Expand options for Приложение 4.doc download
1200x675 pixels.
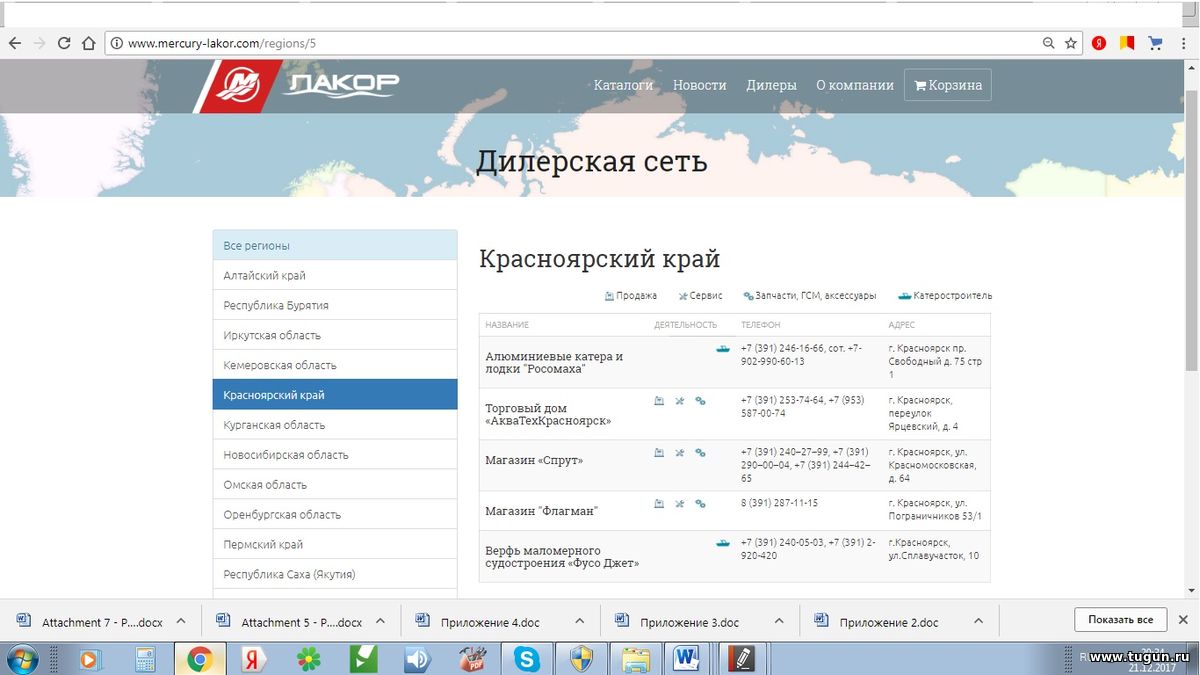pyautogui.click(x=580, y=621)
